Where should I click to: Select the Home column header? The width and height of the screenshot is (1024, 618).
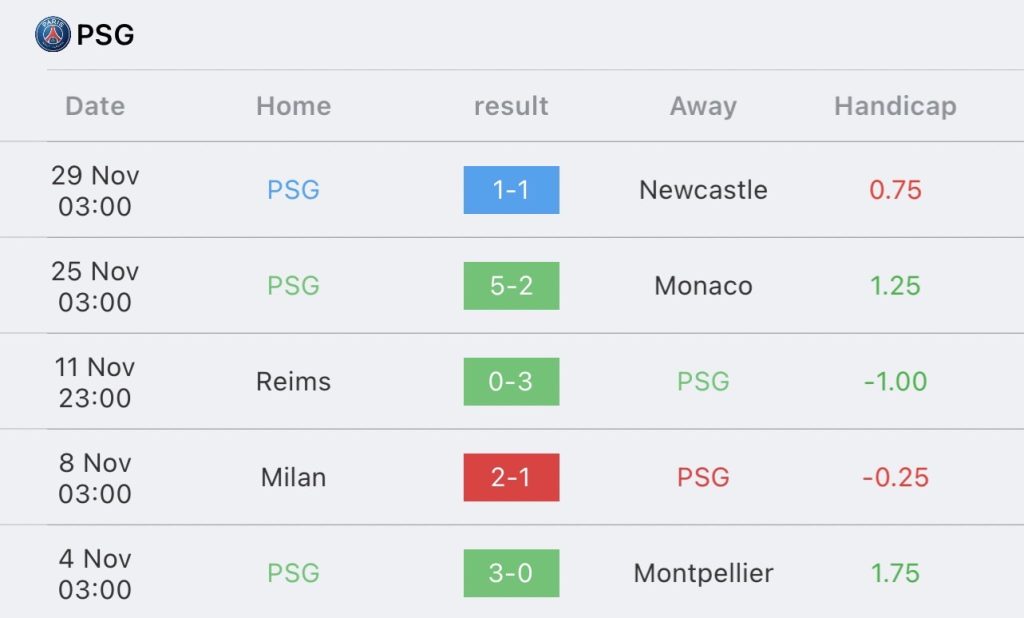293,106
